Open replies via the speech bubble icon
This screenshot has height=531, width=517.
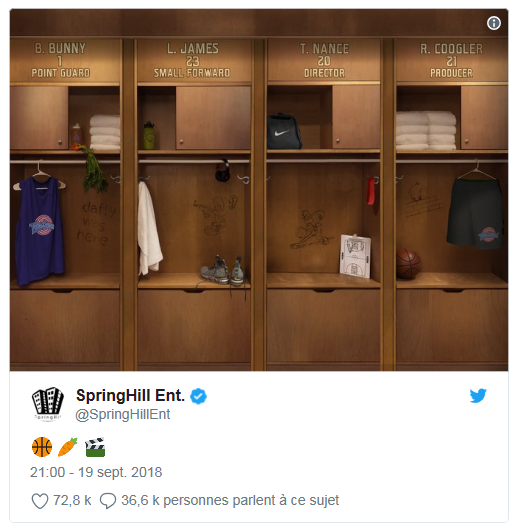[x=108, y=501]
